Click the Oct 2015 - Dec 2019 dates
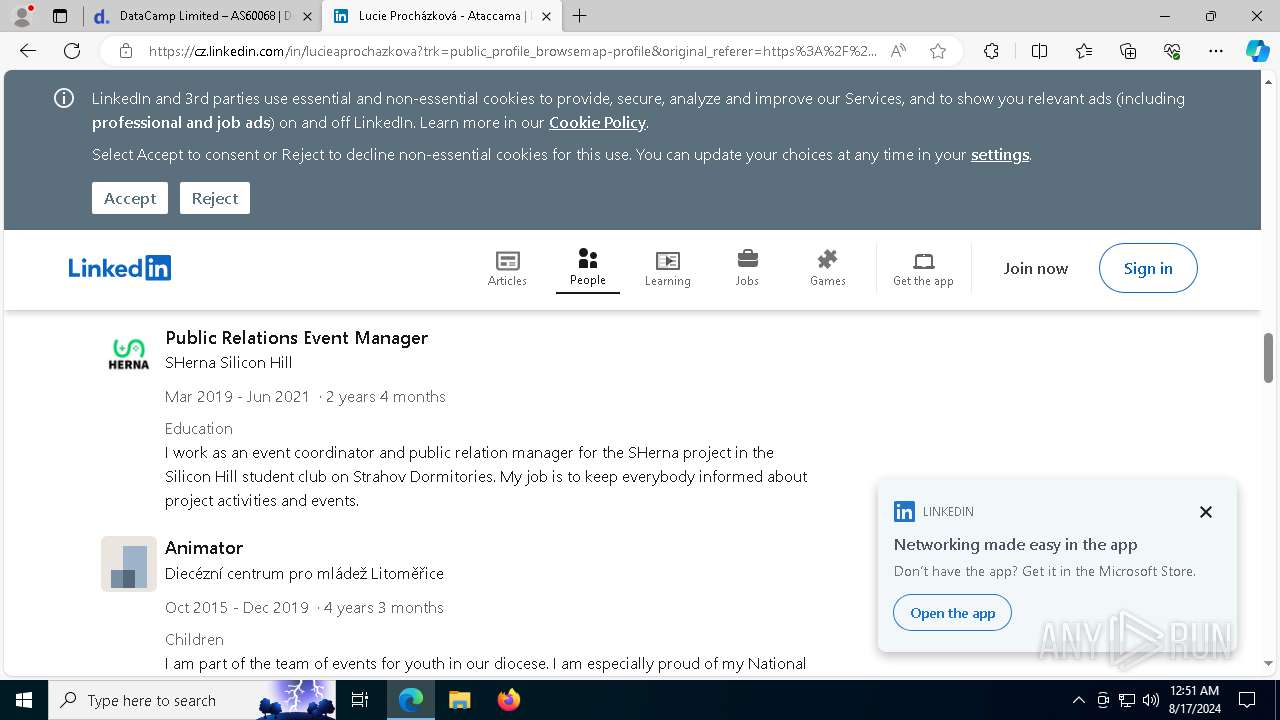The width and height of the screenshot is (1280, 720). [237, 608]
